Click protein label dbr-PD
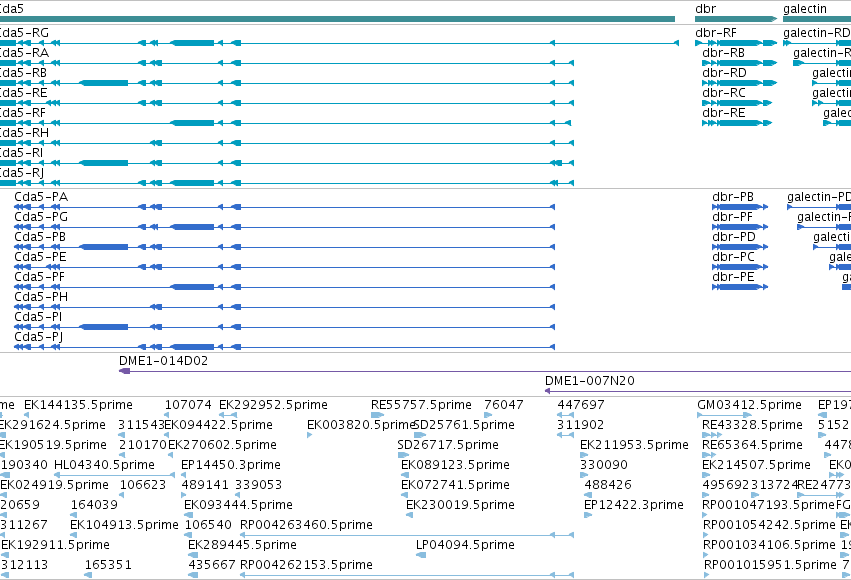Viewport: 851px width, 580px height. pyautogui.click(x=734, y=237)
